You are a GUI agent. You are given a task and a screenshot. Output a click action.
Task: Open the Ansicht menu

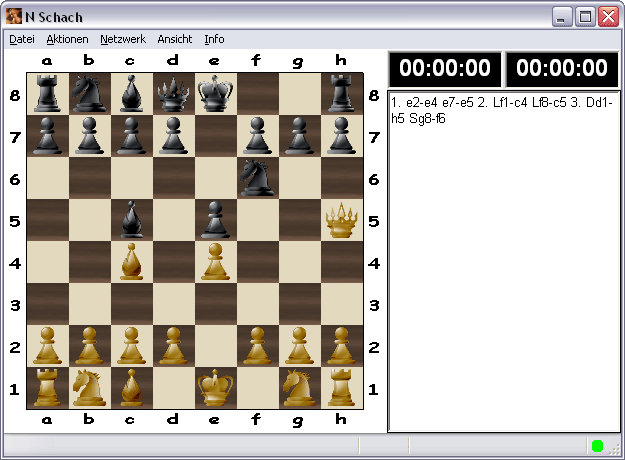point(175,39)
